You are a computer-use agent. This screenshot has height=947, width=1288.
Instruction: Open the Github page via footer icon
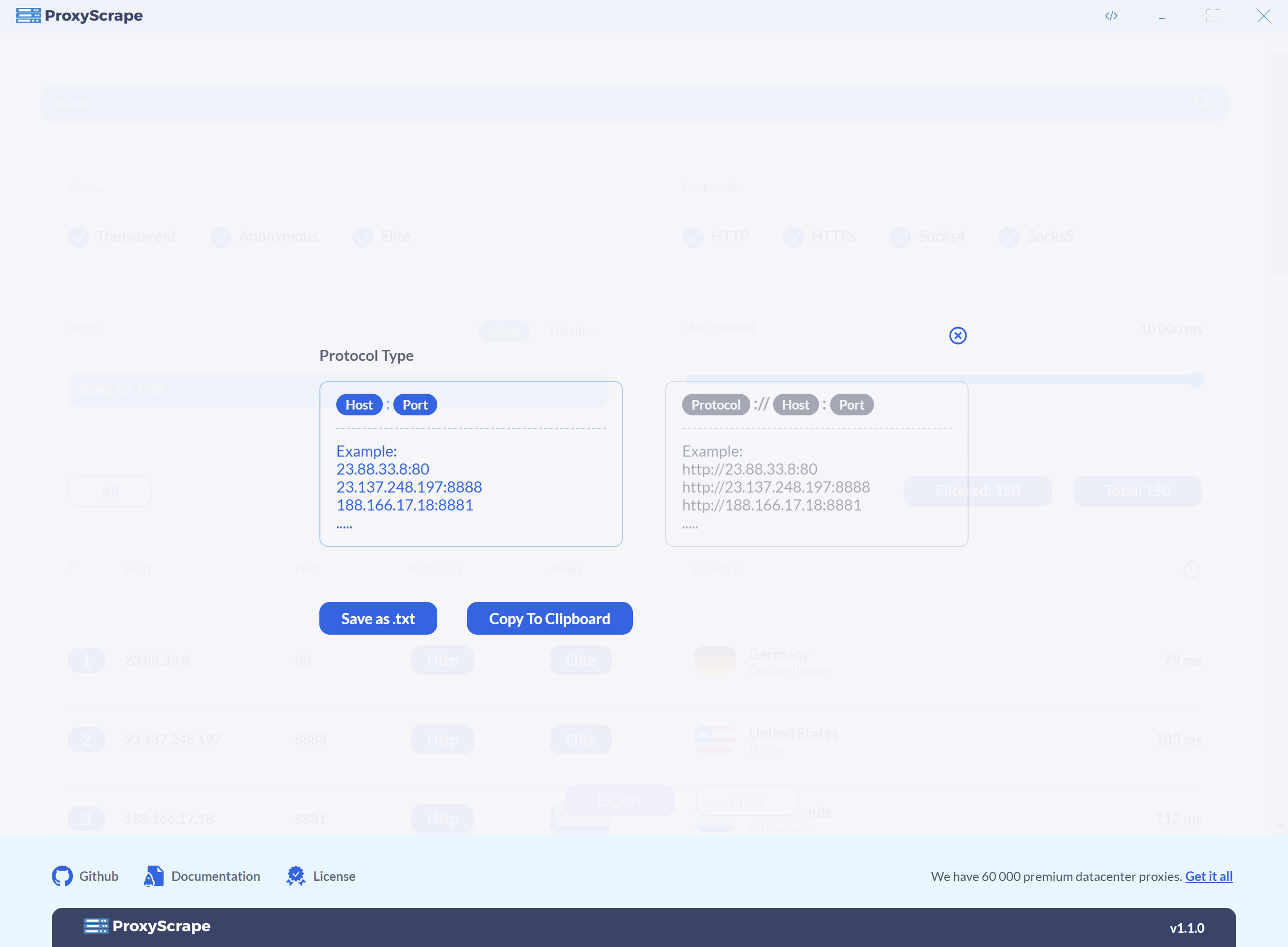63,875
